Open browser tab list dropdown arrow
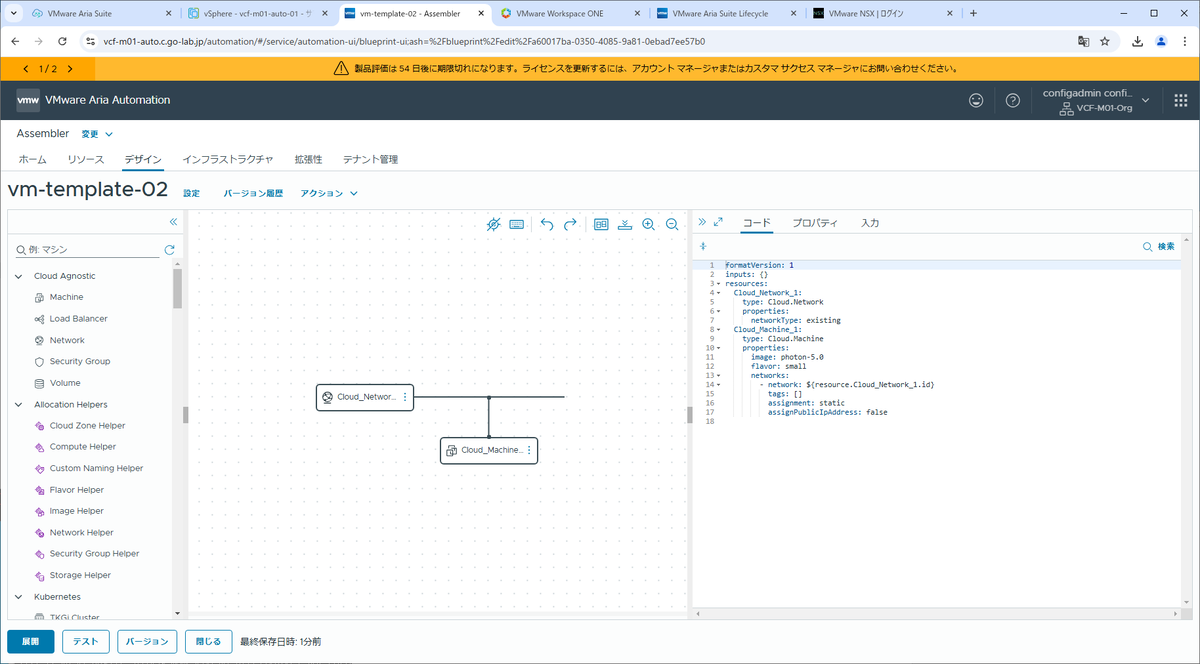Screen dimensions: 1200x664 [13, 14]
